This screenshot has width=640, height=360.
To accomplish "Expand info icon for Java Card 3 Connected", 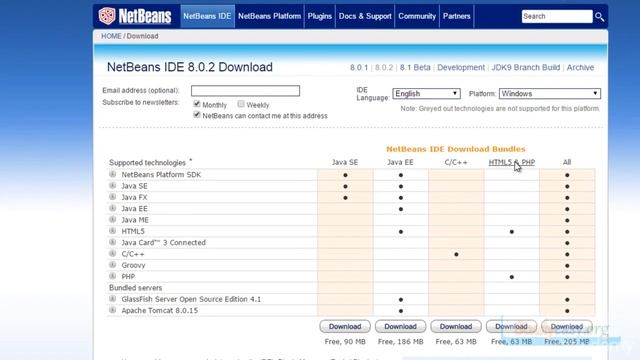I will [113, 242].
